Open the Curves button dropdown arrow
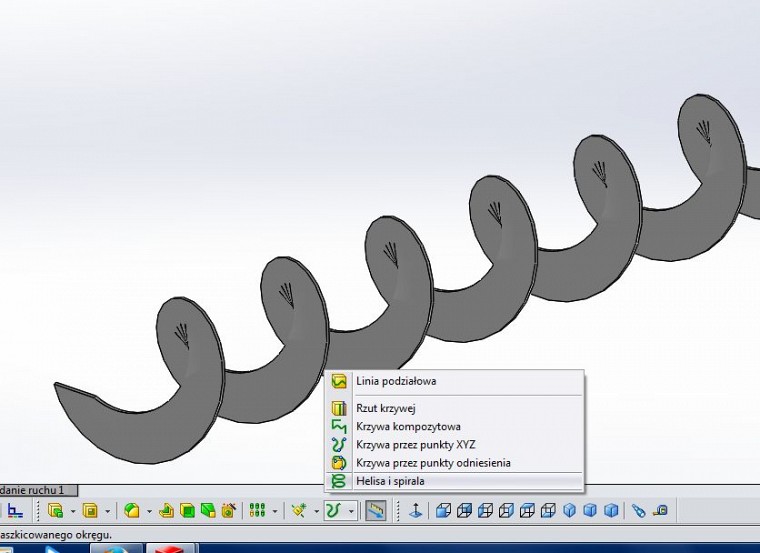Viewport: 760px width, 553px height. coord(351,511)
